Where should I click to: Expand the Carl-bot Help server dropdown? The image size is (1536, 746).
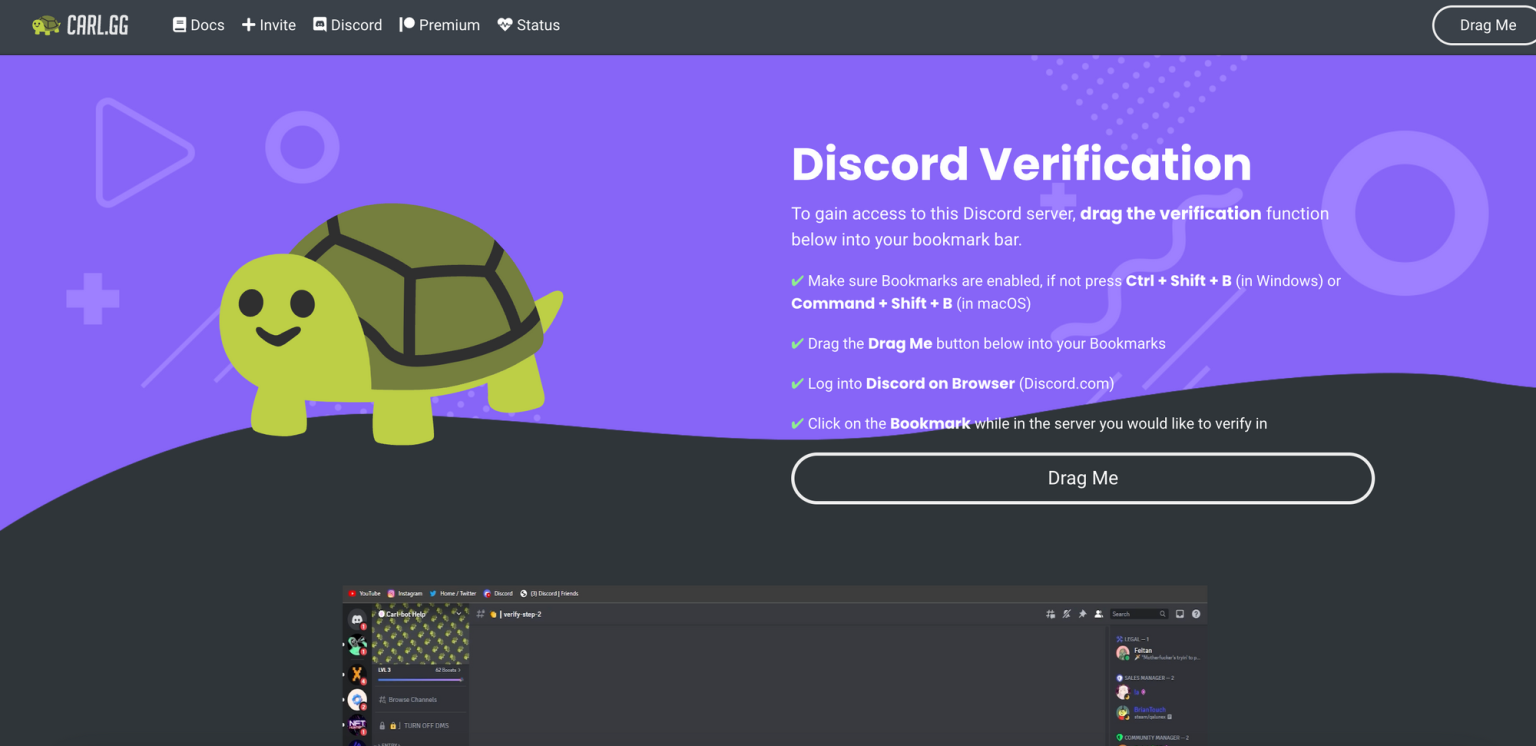[x=458, y=614]
